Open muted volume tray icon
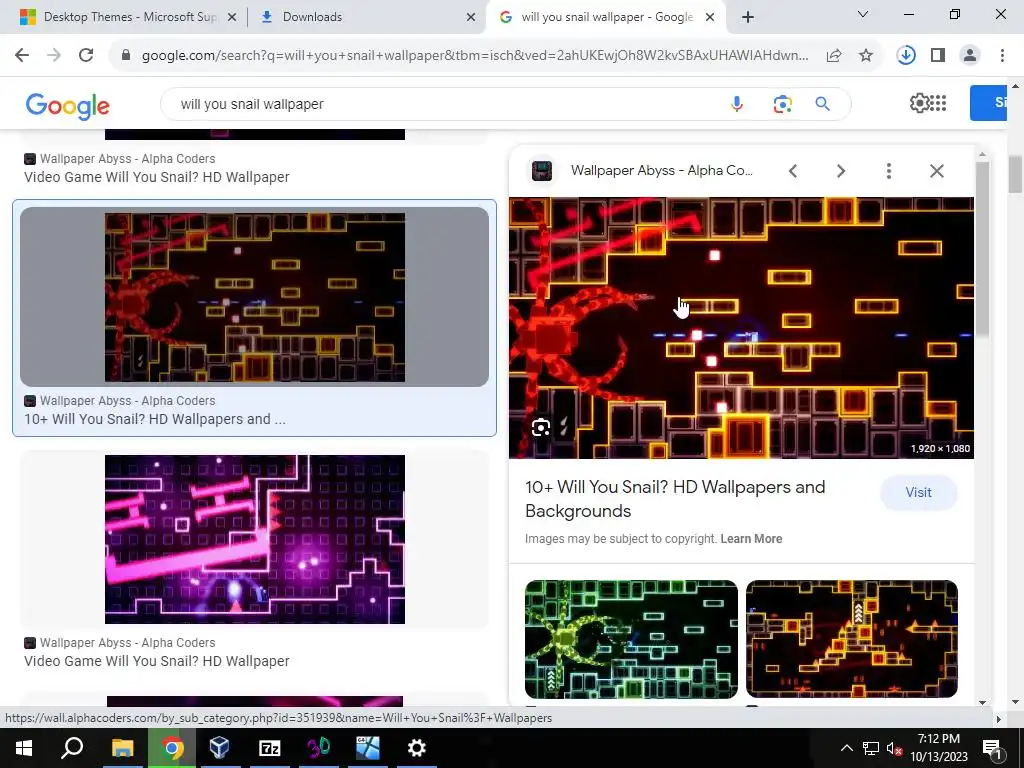This screenshot has height=768, width=1024. 894,748
